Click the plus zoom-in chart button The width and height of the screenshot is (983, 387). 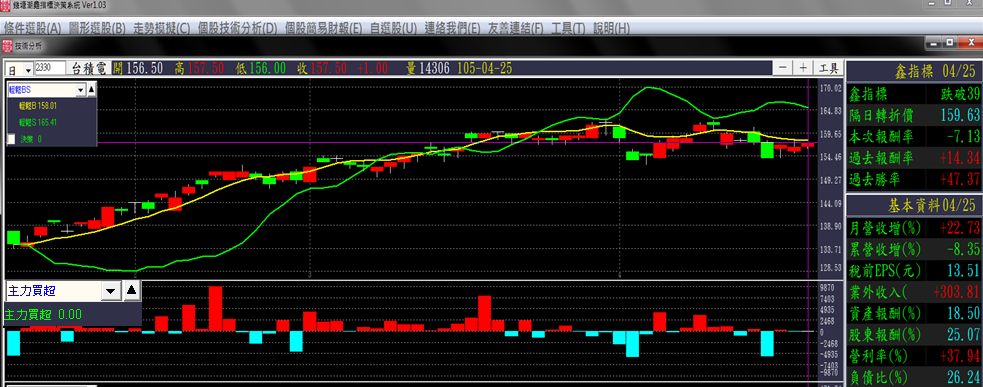[x=803, y=68]
